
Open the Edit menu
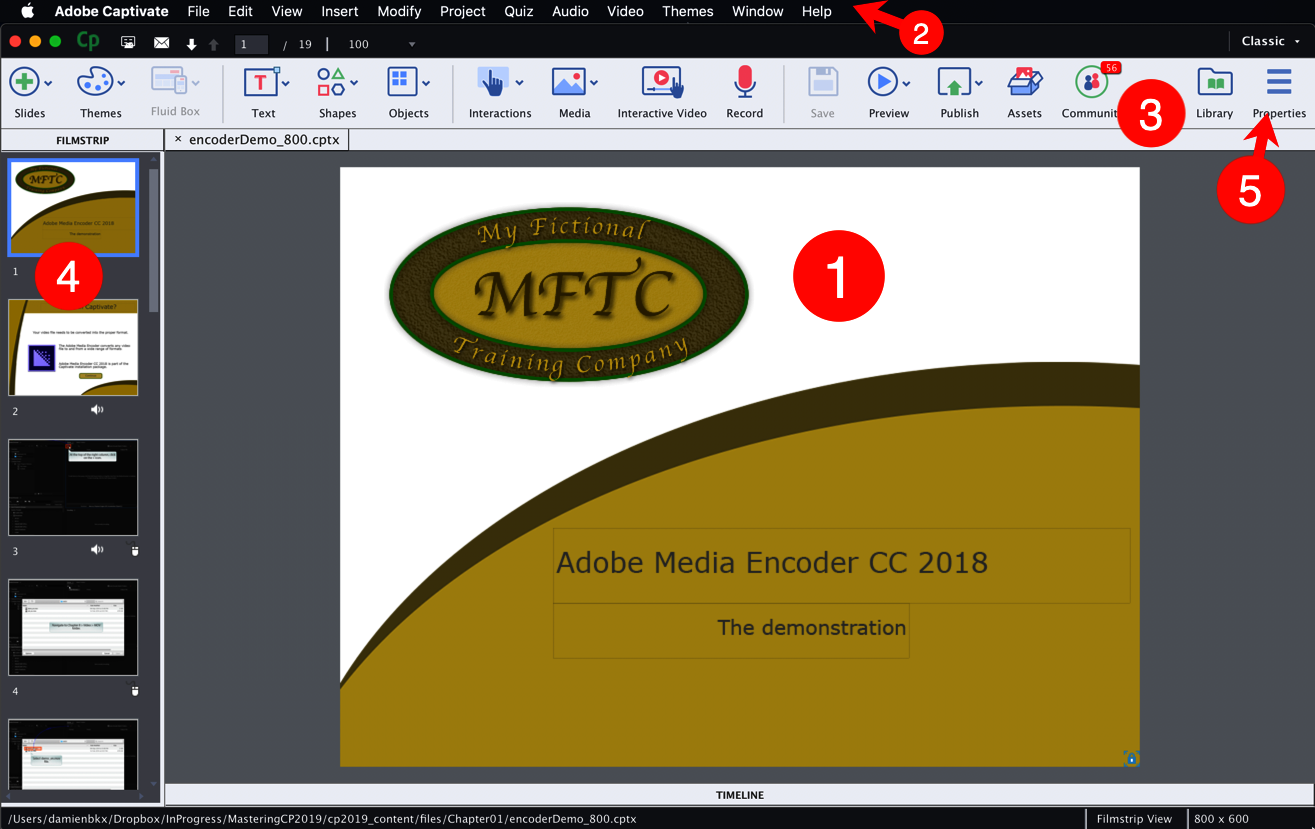(240, 11)
